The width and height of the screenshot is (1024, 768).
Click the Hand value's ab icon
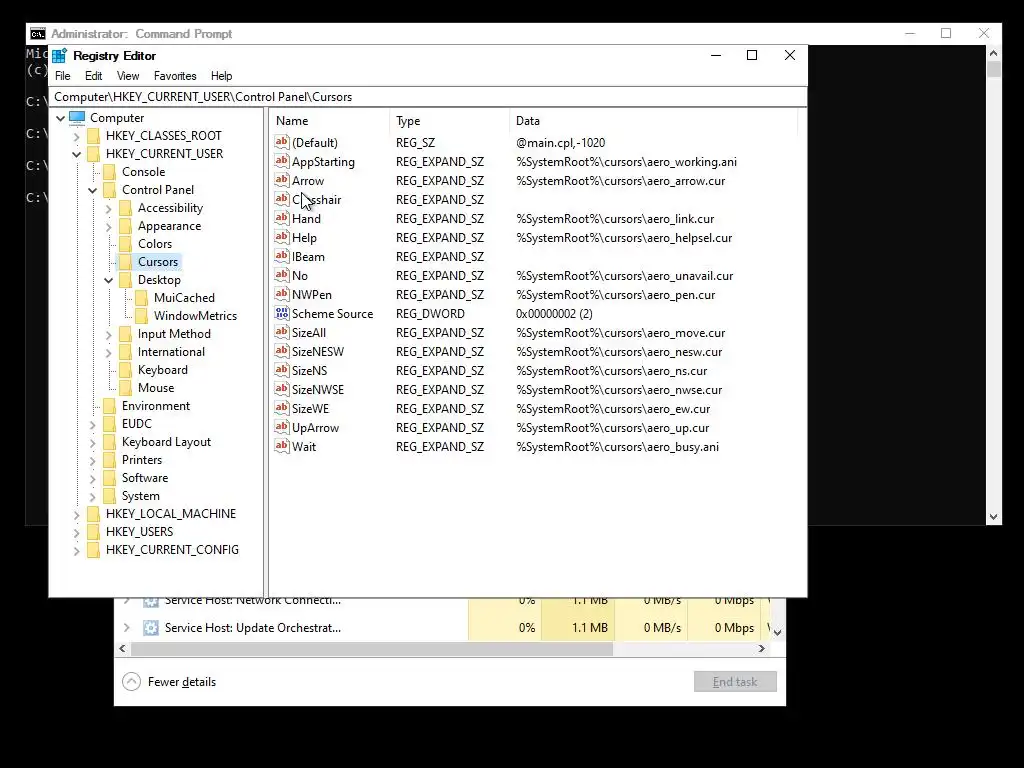(x=281, y=218)
